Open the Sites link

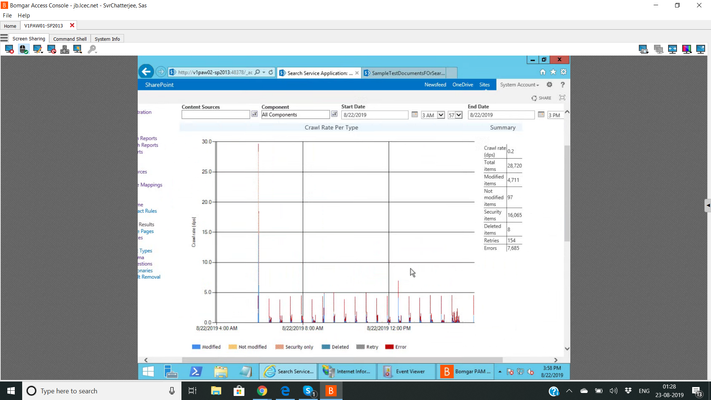(x=484, y=85)
